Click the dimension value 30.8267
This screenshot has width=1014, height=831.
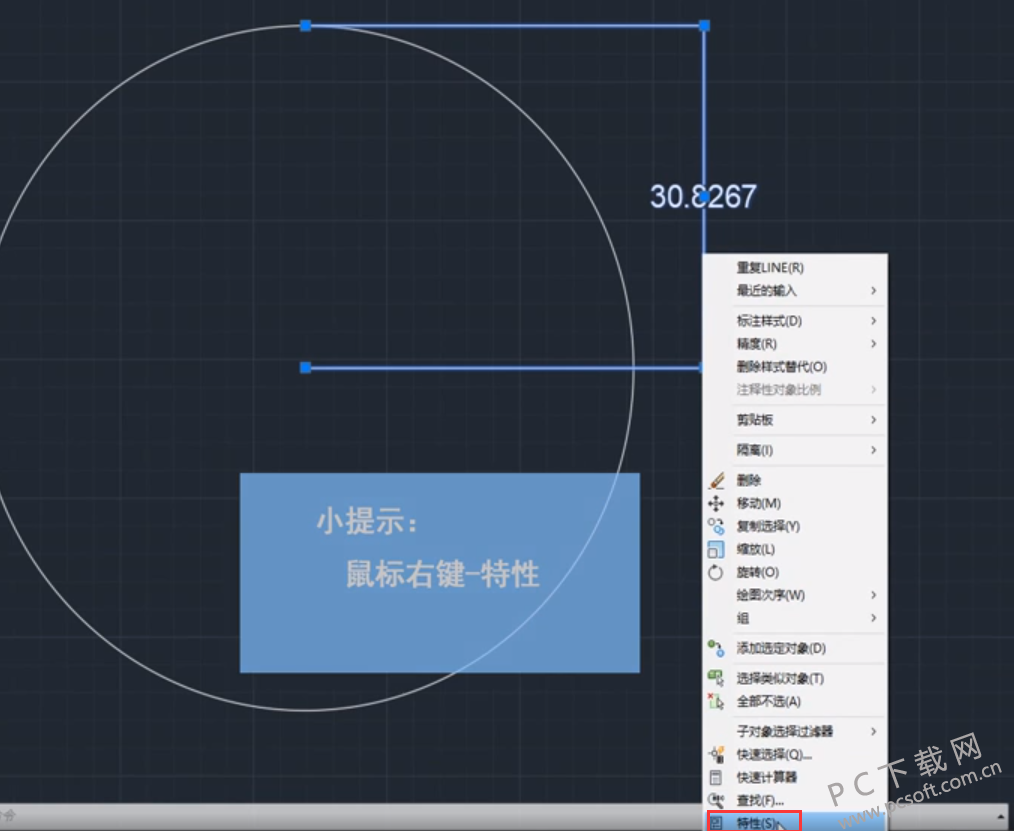point(702,196)
